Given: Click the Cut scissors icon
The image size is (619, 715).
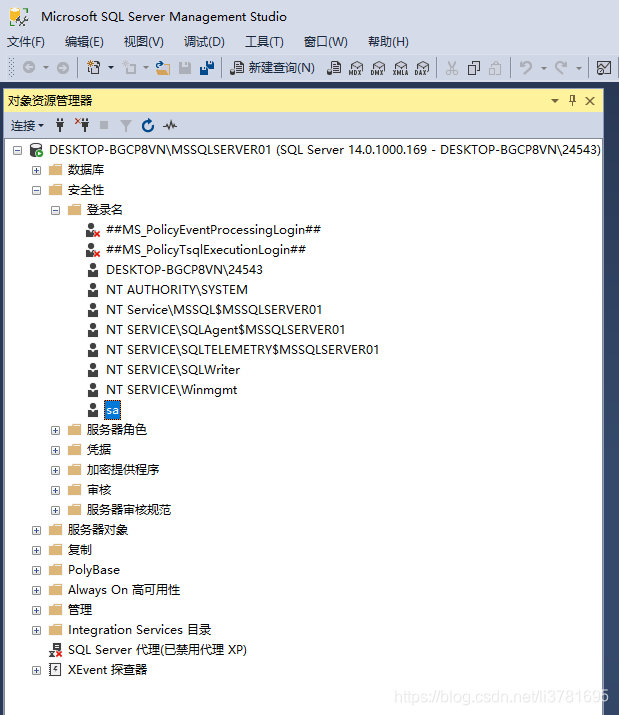Looking at the screenshot, I should pos(452,68).
